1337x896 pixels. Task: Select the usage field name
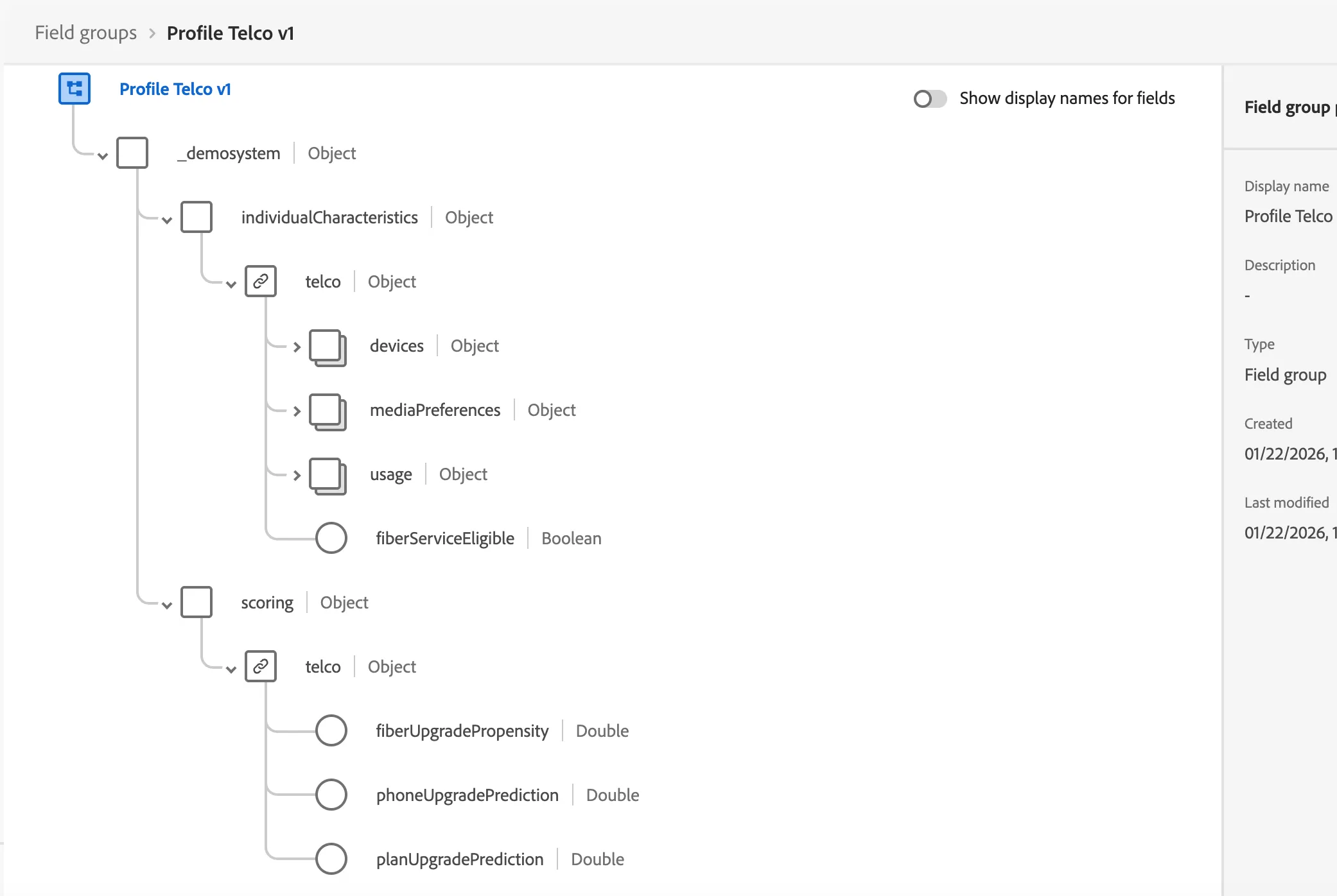click(x=391, y=475)
